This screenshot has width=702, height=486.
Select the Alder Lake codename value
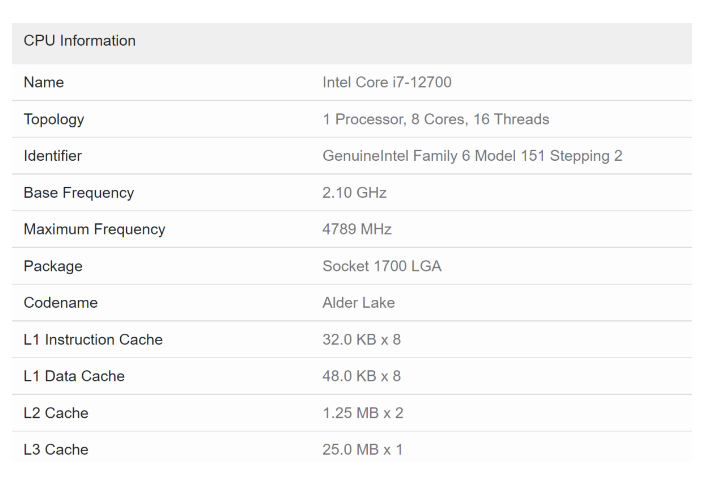pos(358,303)
